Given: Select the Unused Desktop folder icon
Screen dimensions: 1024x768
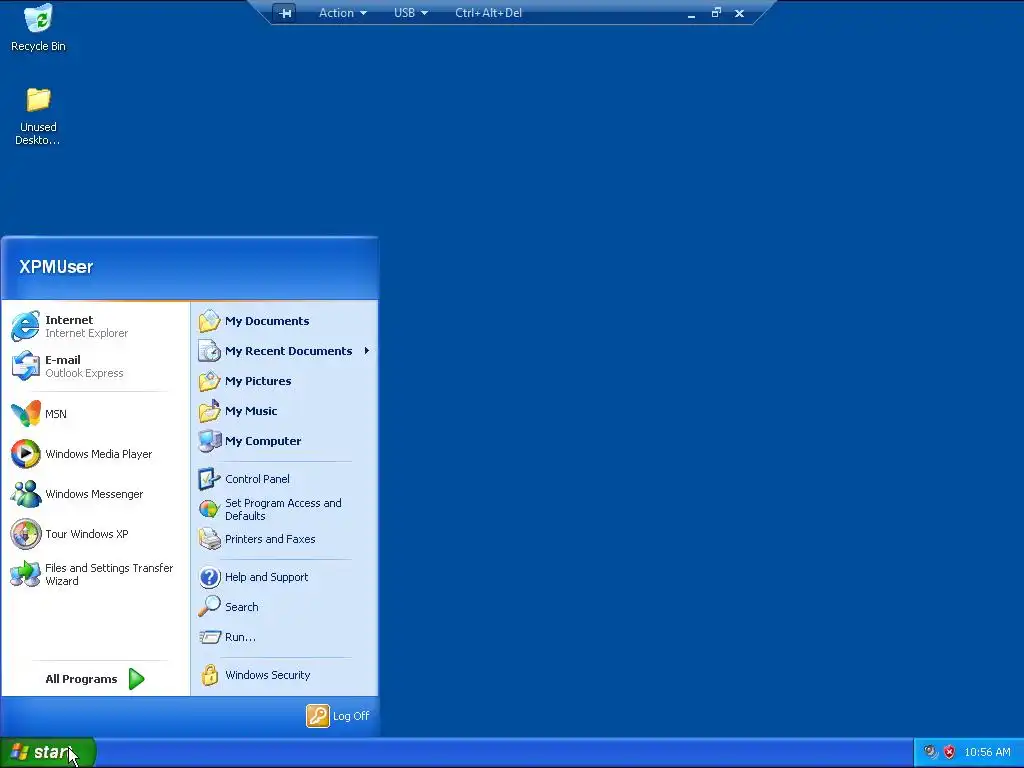Looking at the screenshot, I should click(38, 116).
